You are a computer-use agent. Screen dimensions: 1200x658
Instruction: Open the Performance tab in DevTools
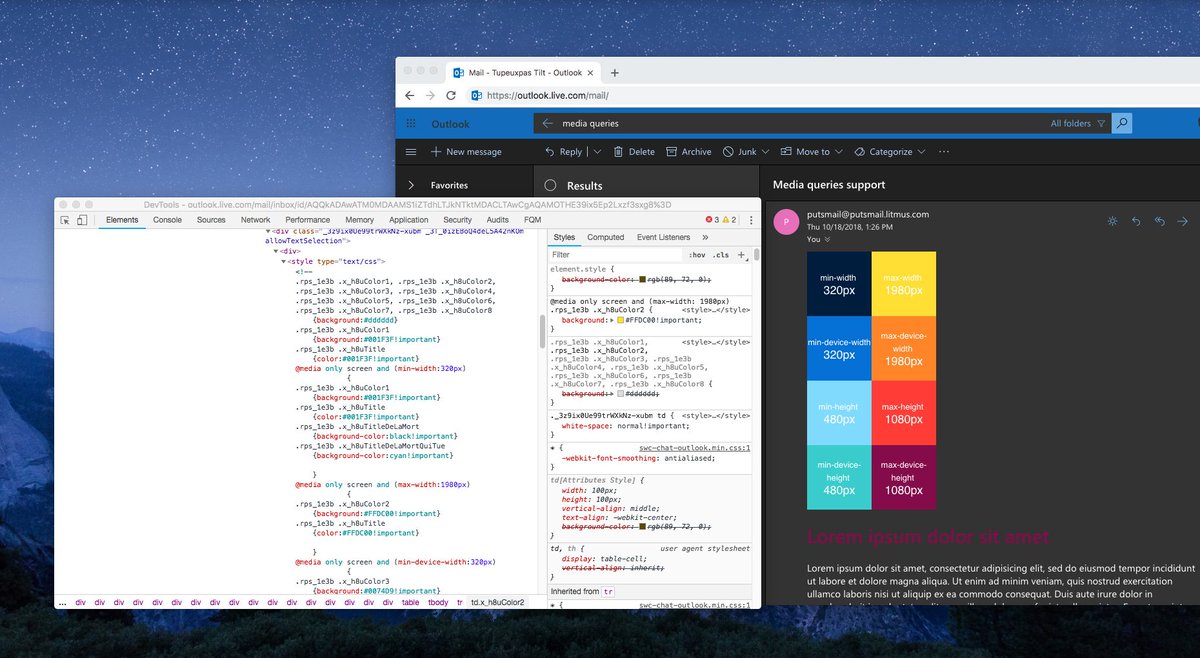(x=307, y=220)
